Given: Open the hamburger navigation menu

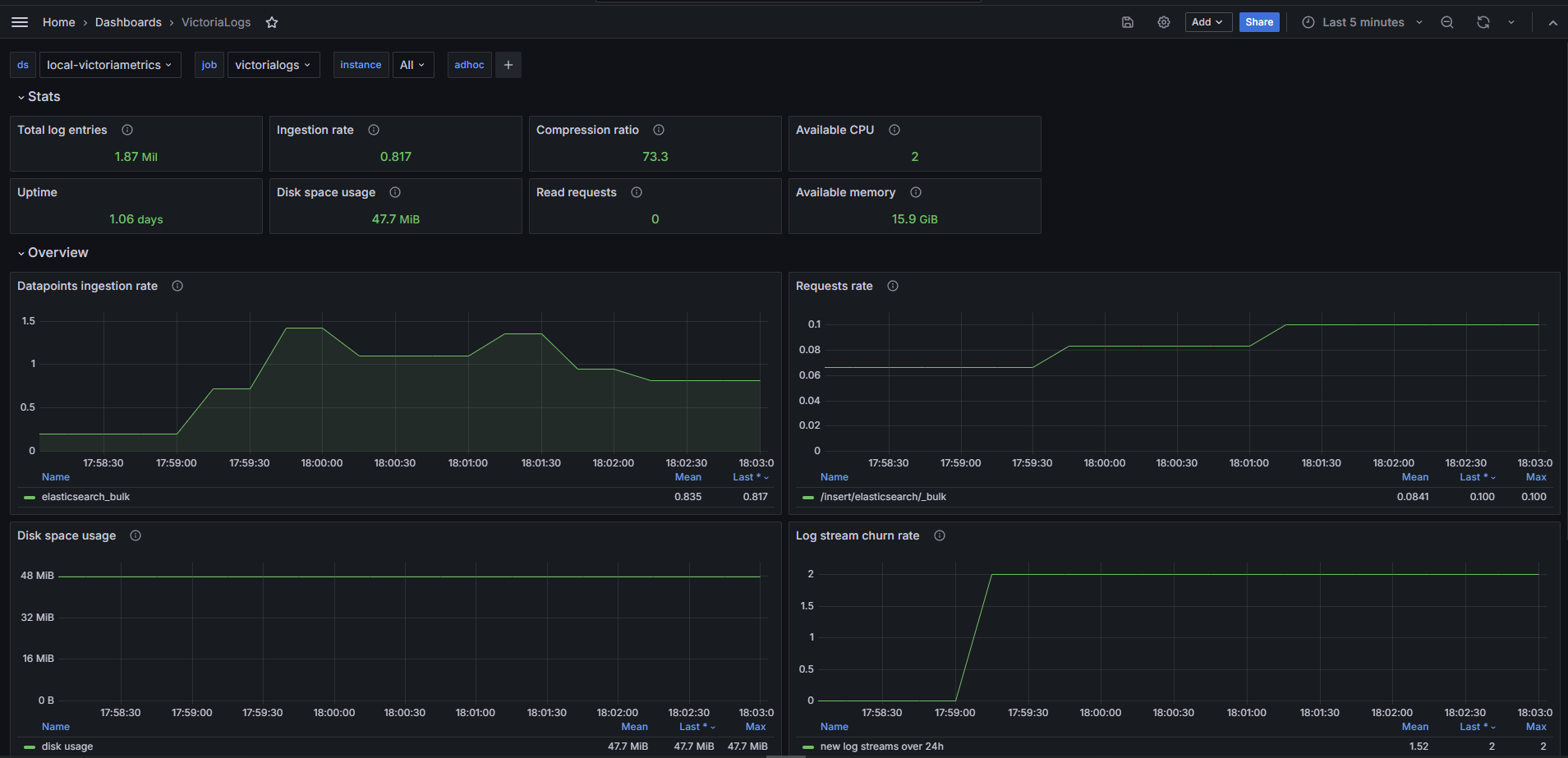Looking at the screenshot, I should 20,22.
